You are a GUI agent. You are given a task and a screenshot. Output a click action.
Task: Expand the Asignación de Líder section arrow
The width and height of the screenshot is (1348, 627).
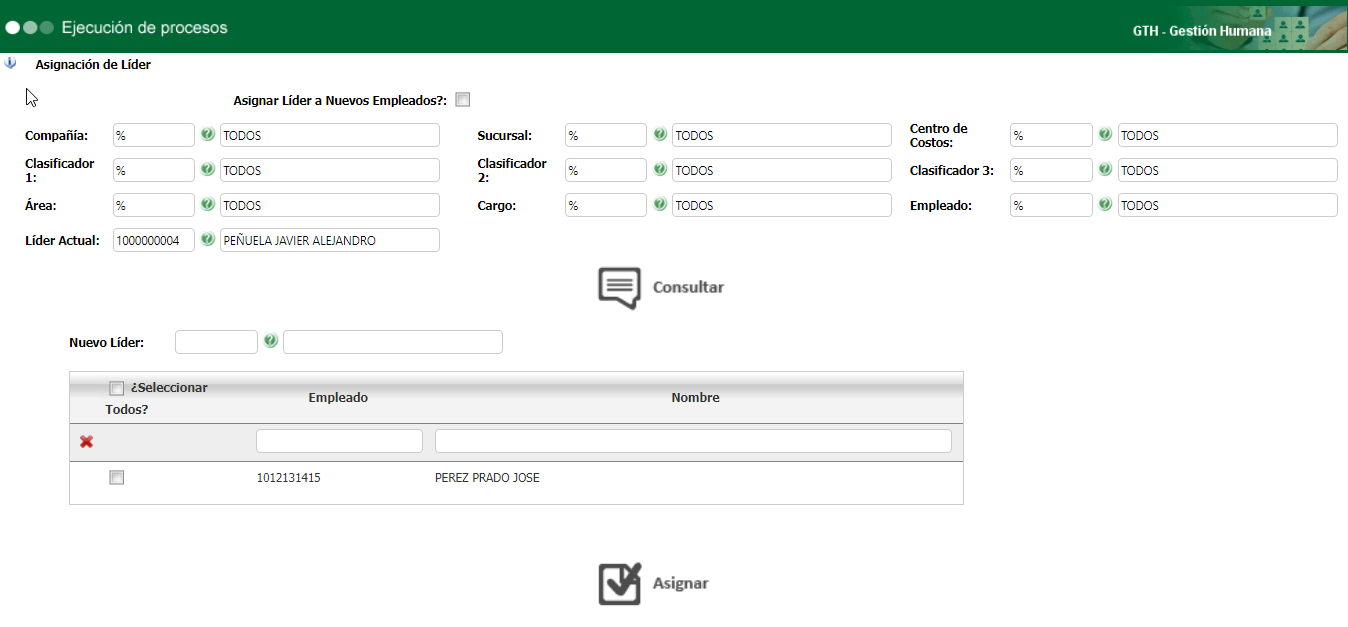[11, 64]
